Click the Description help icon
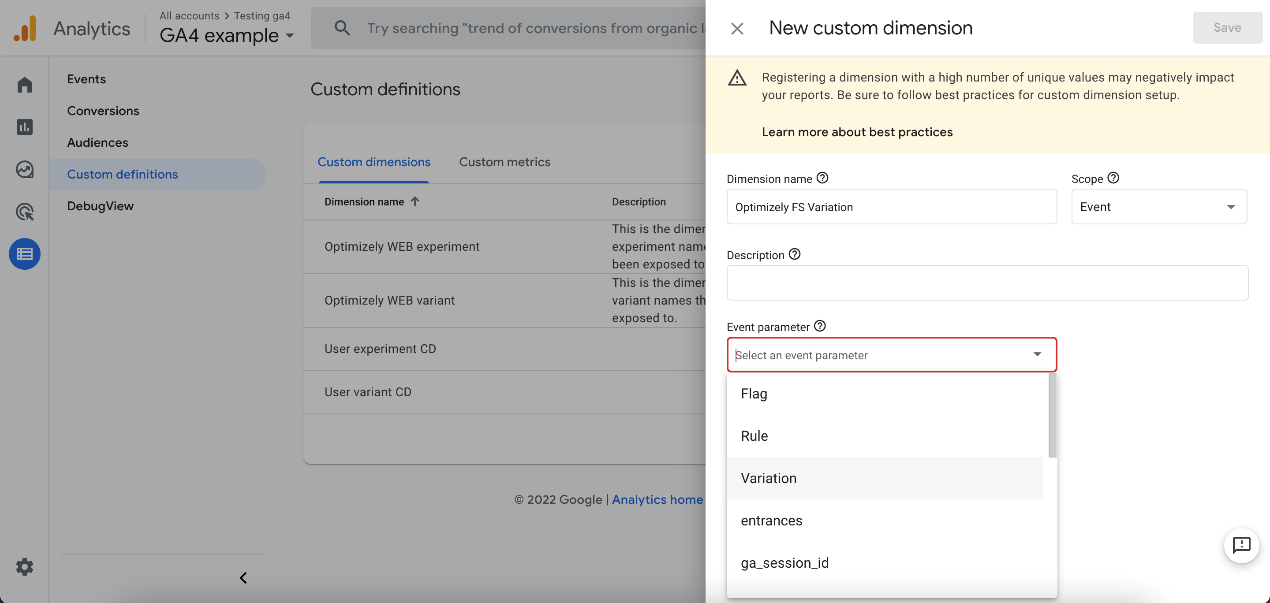 [795, 254]
